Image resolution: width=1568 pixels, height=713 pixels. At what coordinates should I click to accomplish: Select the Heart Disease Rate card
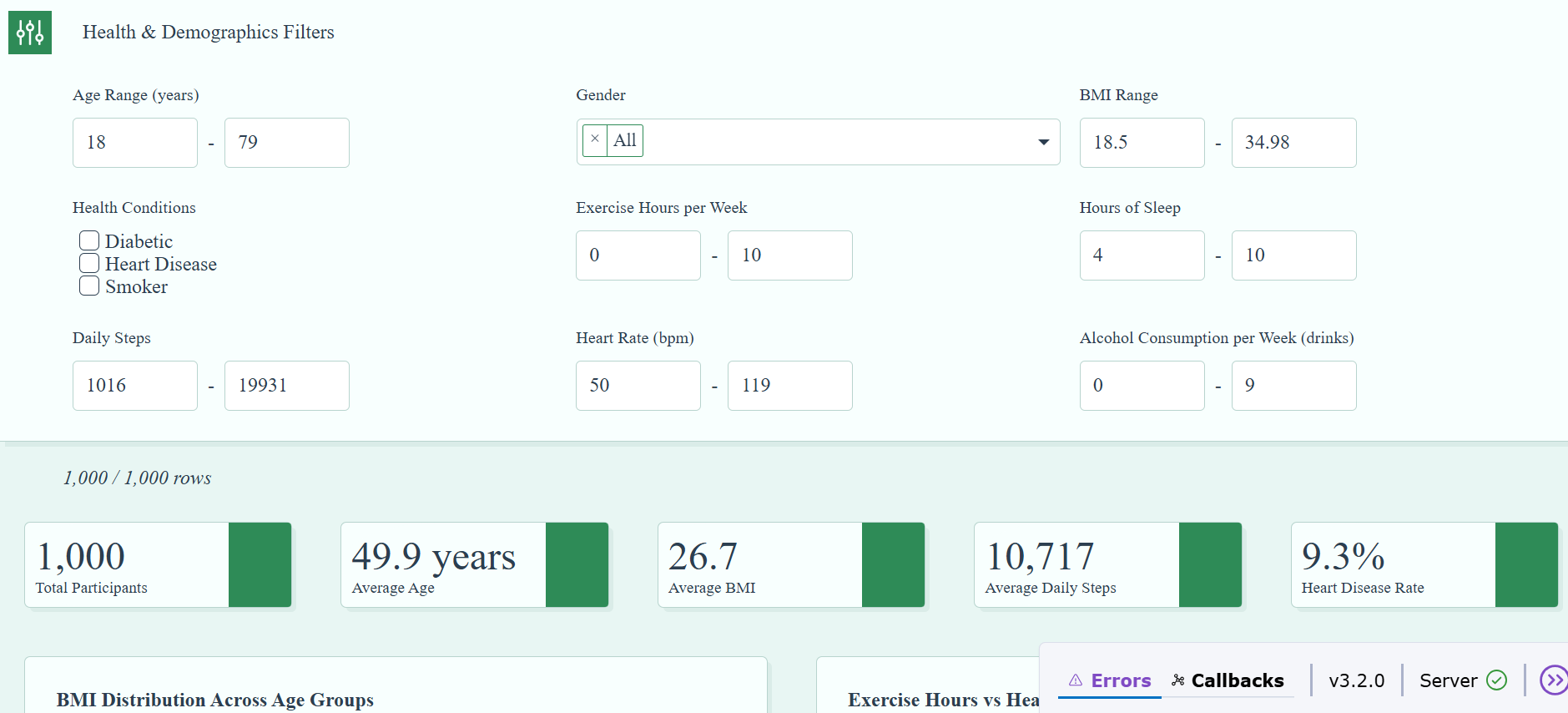[x=1424, y=565]
